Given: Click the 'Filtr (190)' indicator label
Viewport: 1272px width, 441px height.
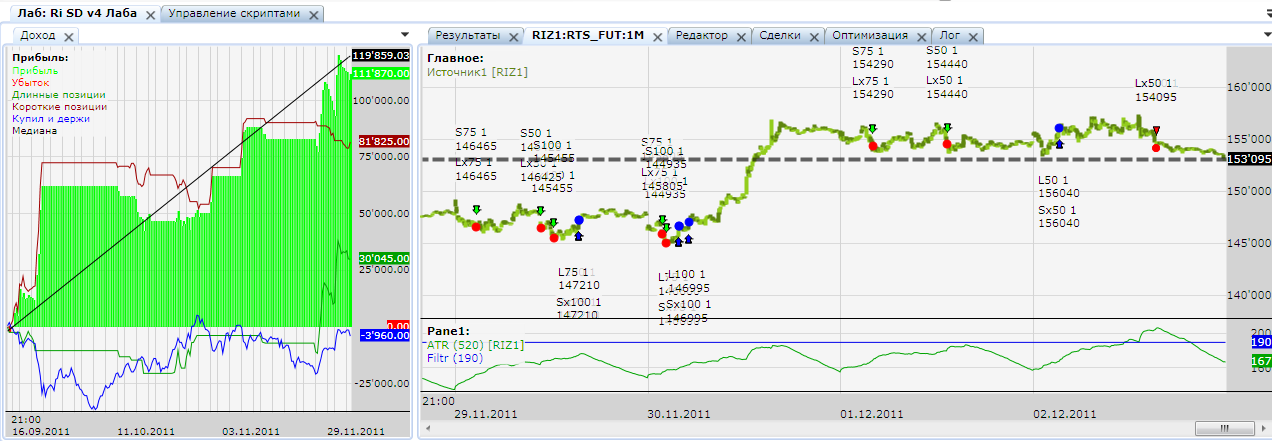Looking at the screenshot, I should point(453,357).
